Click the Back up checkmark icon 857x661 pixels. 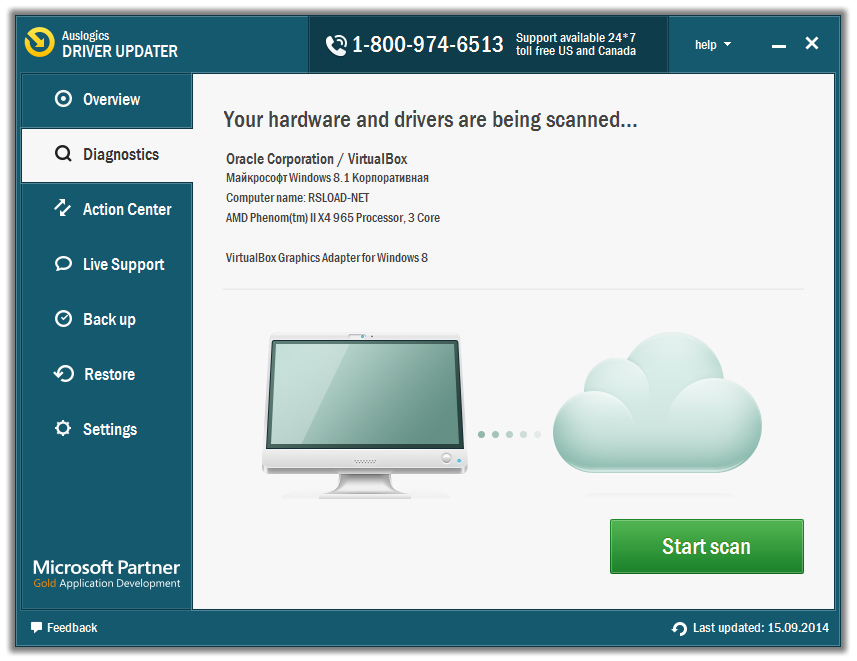tap(64, 319)
